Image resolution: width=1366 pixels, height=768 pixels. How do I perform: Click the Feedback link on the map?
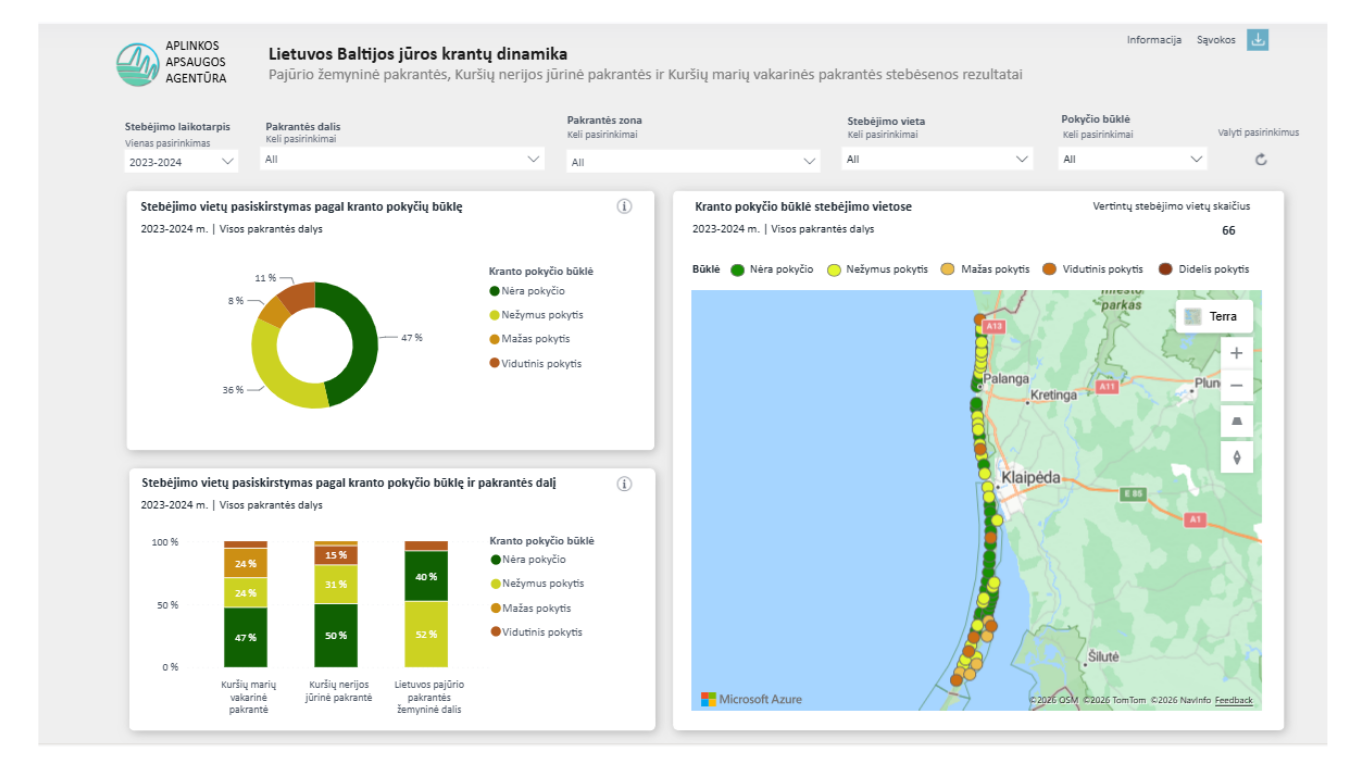1233,700
